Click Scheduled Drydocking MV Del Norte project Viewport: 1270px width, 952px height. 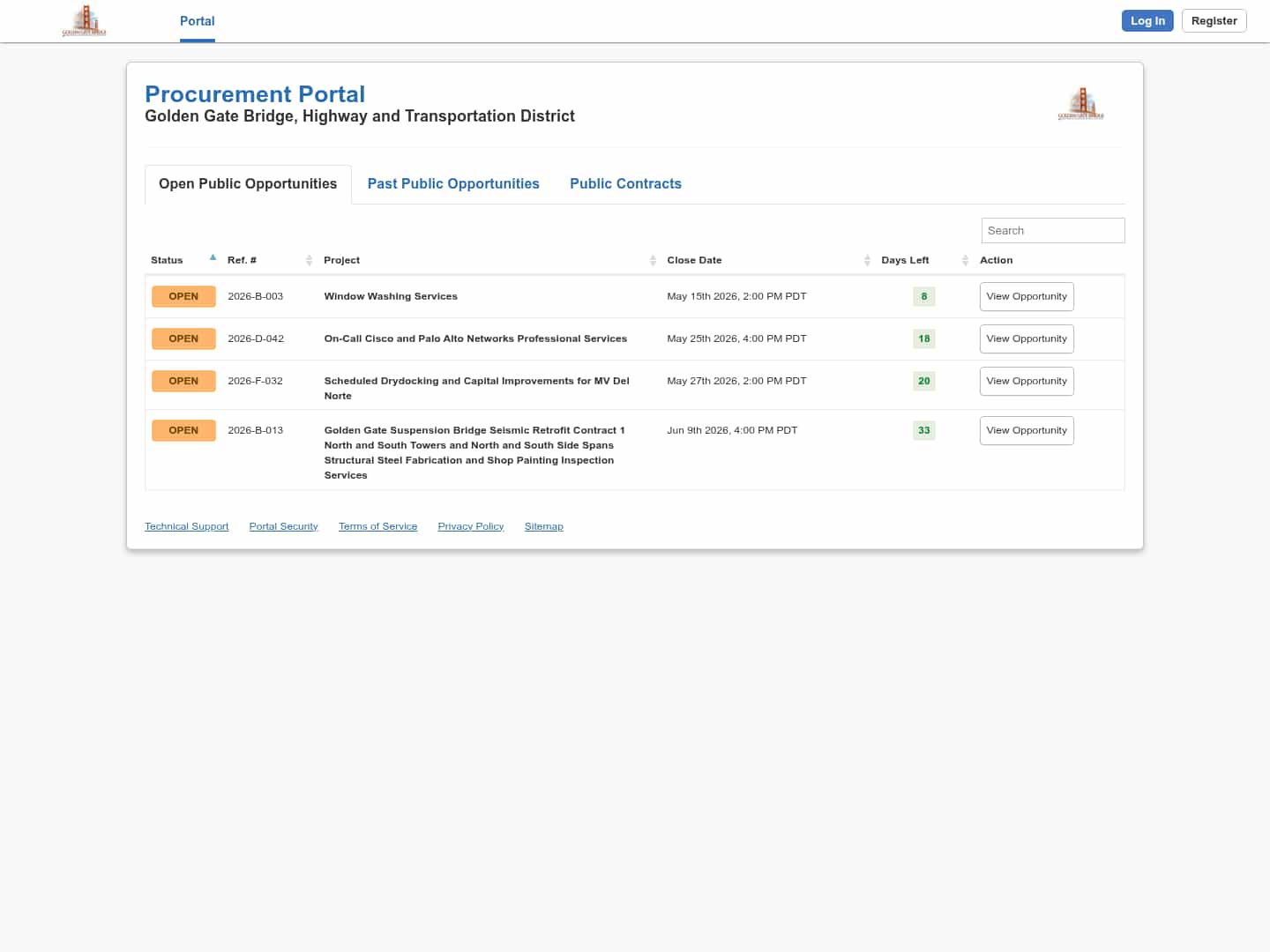[x=476, y=389]
